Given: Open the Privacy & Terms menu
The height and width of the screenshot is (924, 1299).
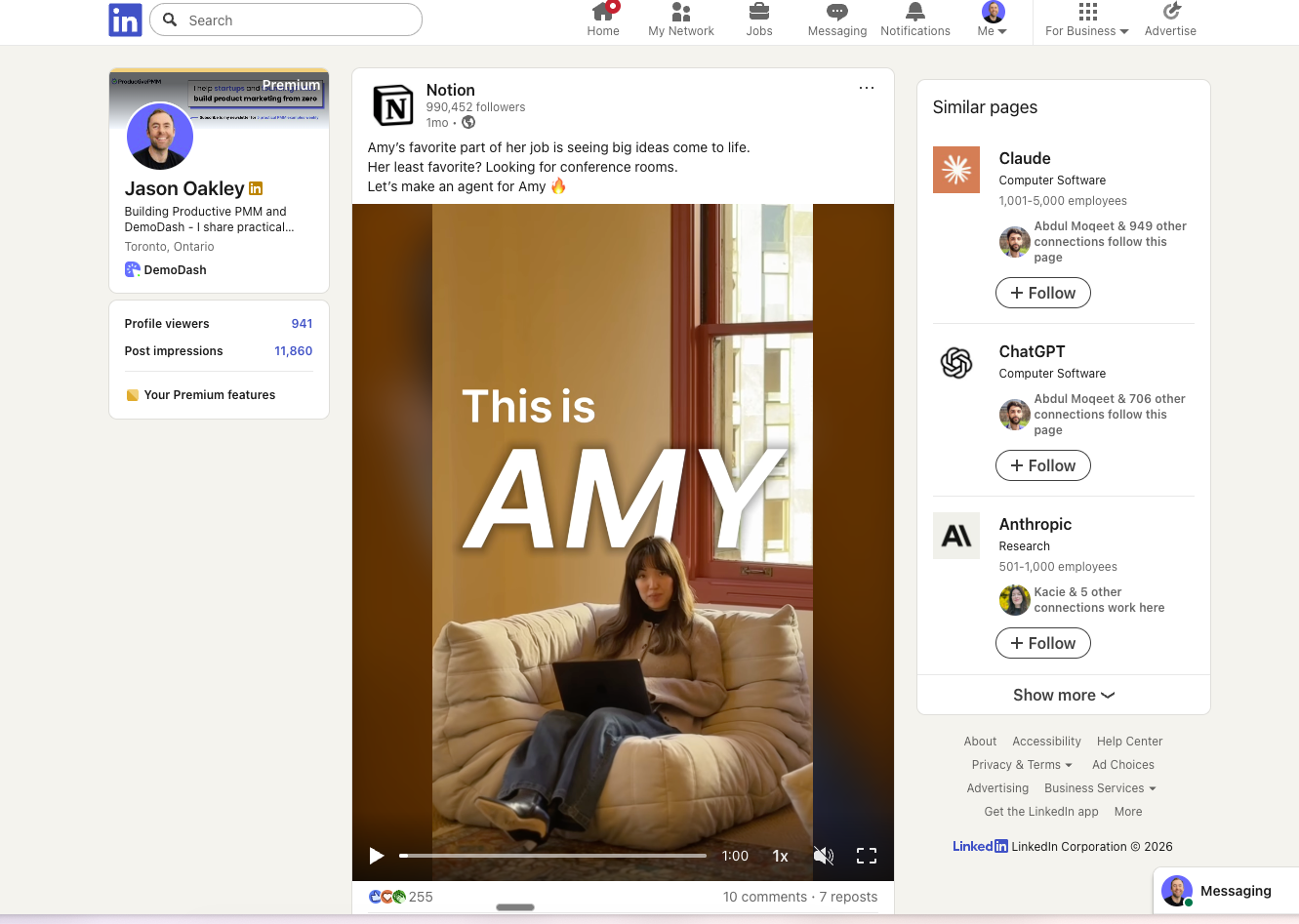Looking at the screenshot, I should click(1022, 764).
